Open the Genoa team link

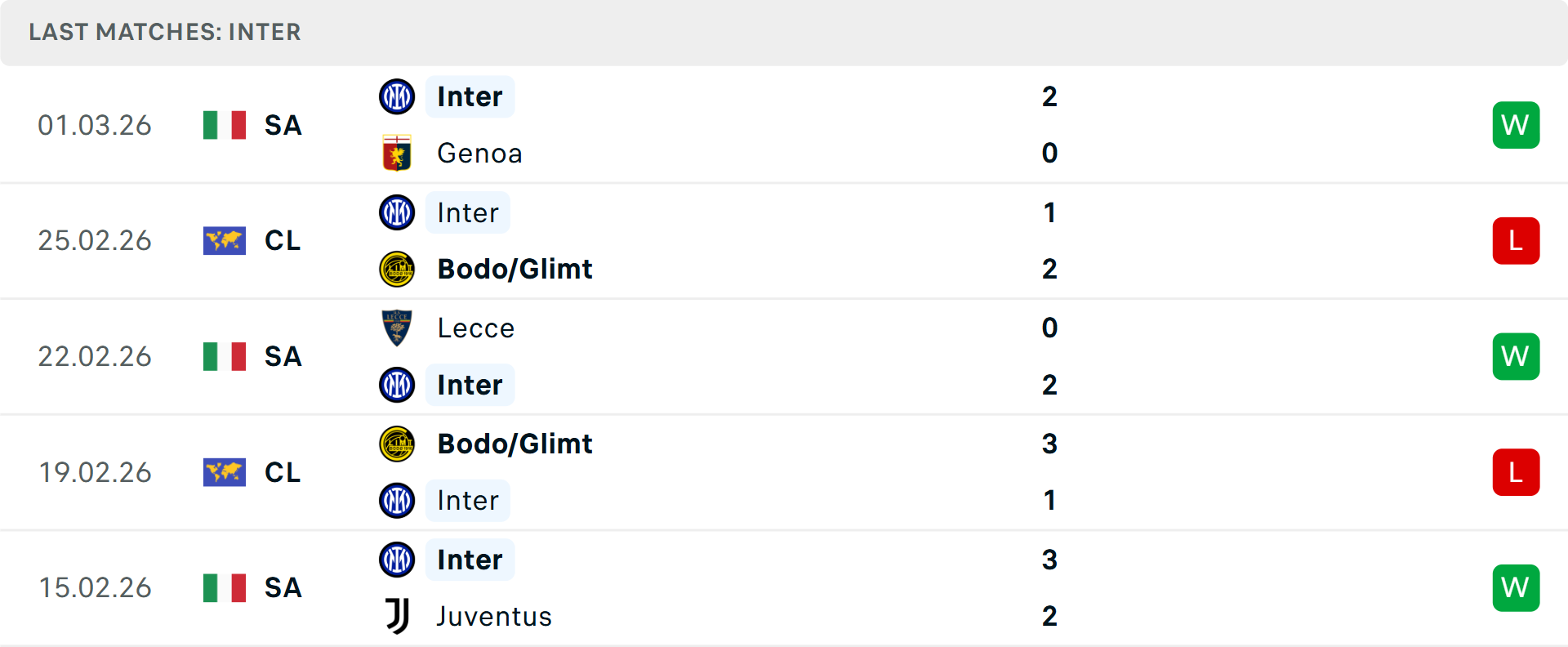479,154
